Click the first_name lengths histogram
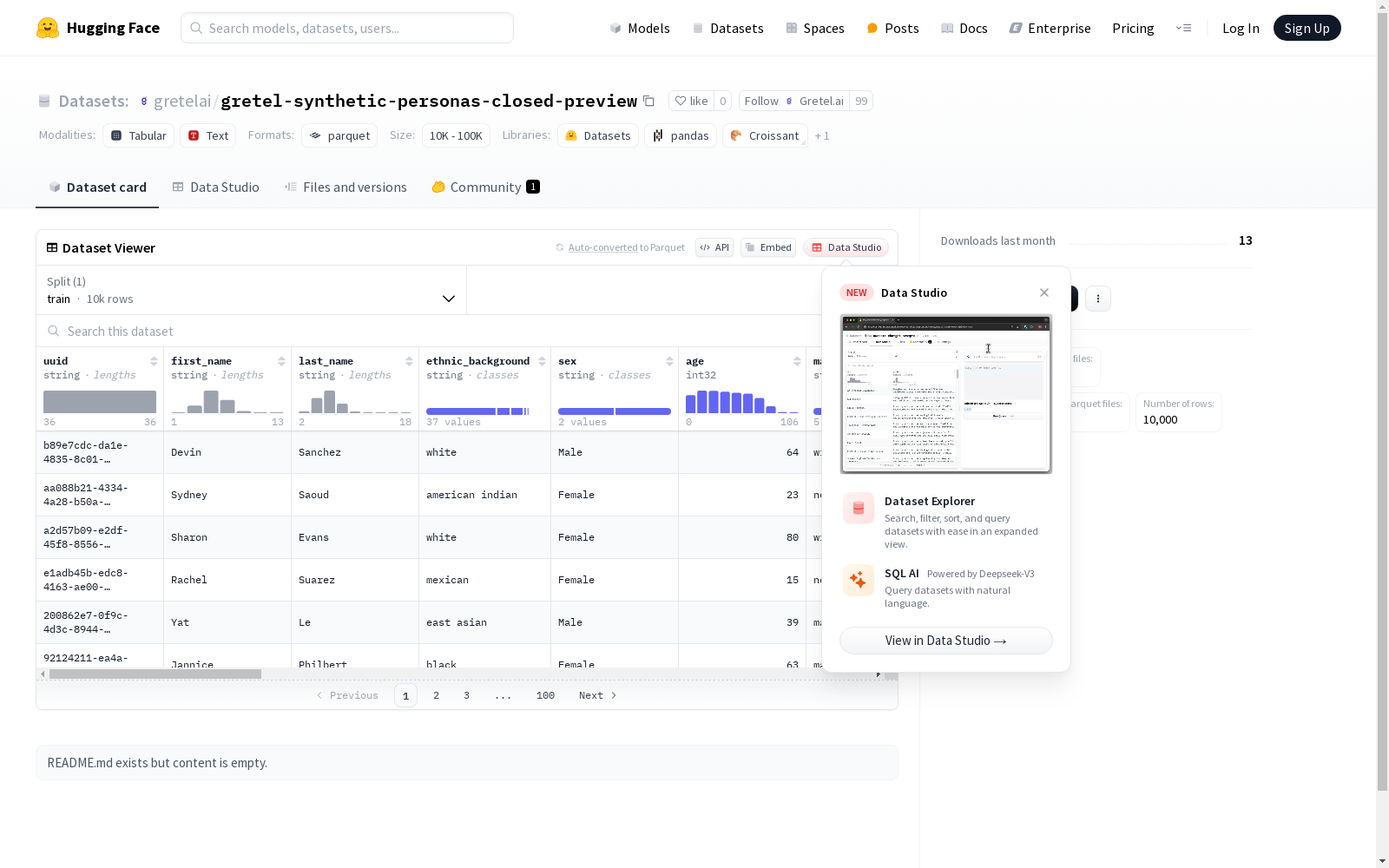 point(227,402)
